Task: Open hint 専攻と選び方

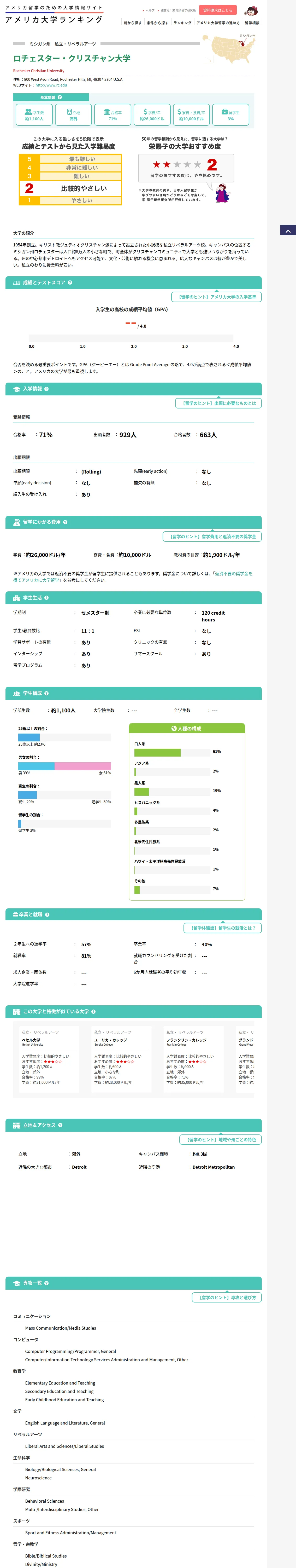Action: [227, 1297]
